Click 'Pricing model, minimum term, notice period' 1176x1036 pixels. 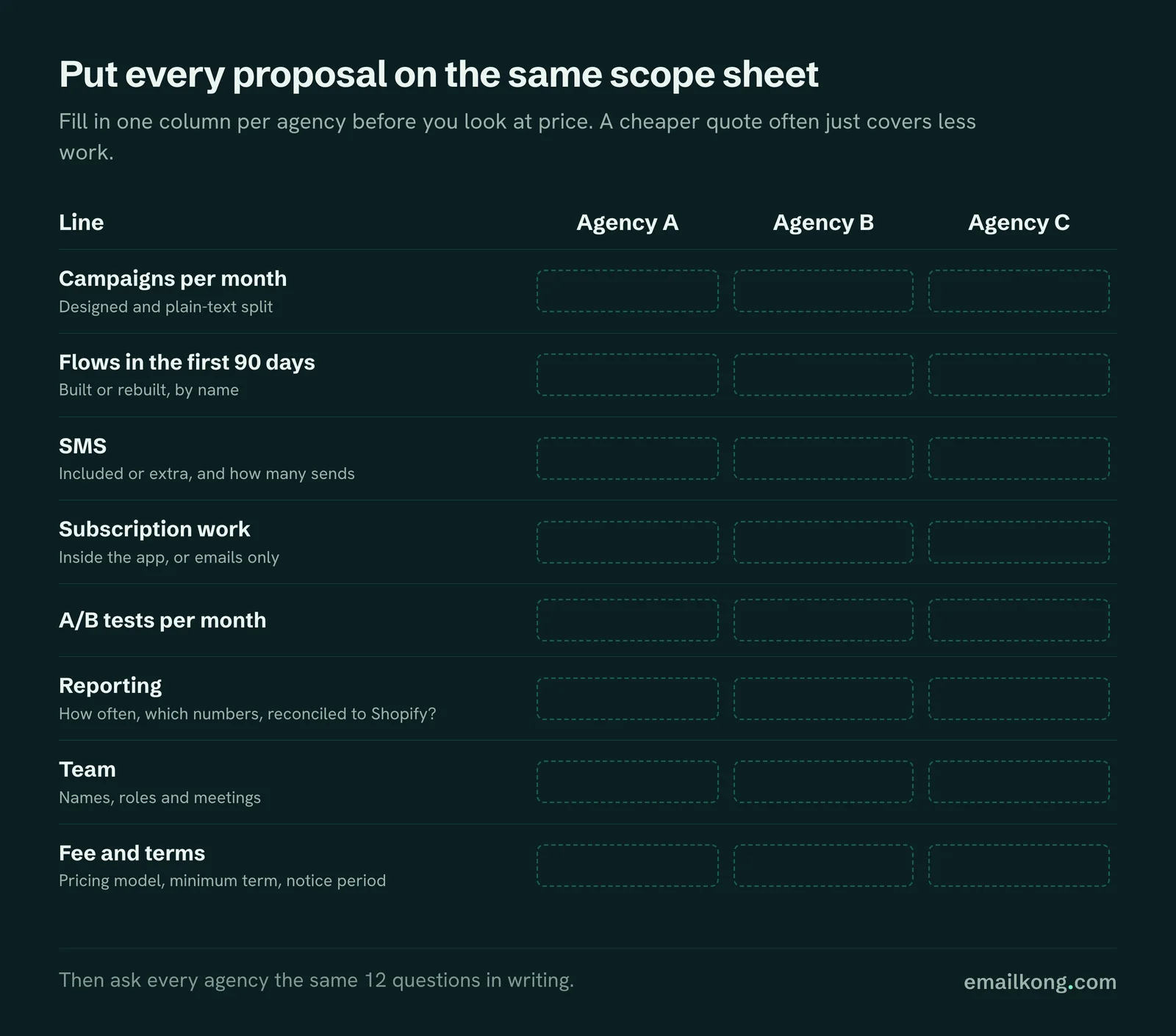[x=222, y=881]
